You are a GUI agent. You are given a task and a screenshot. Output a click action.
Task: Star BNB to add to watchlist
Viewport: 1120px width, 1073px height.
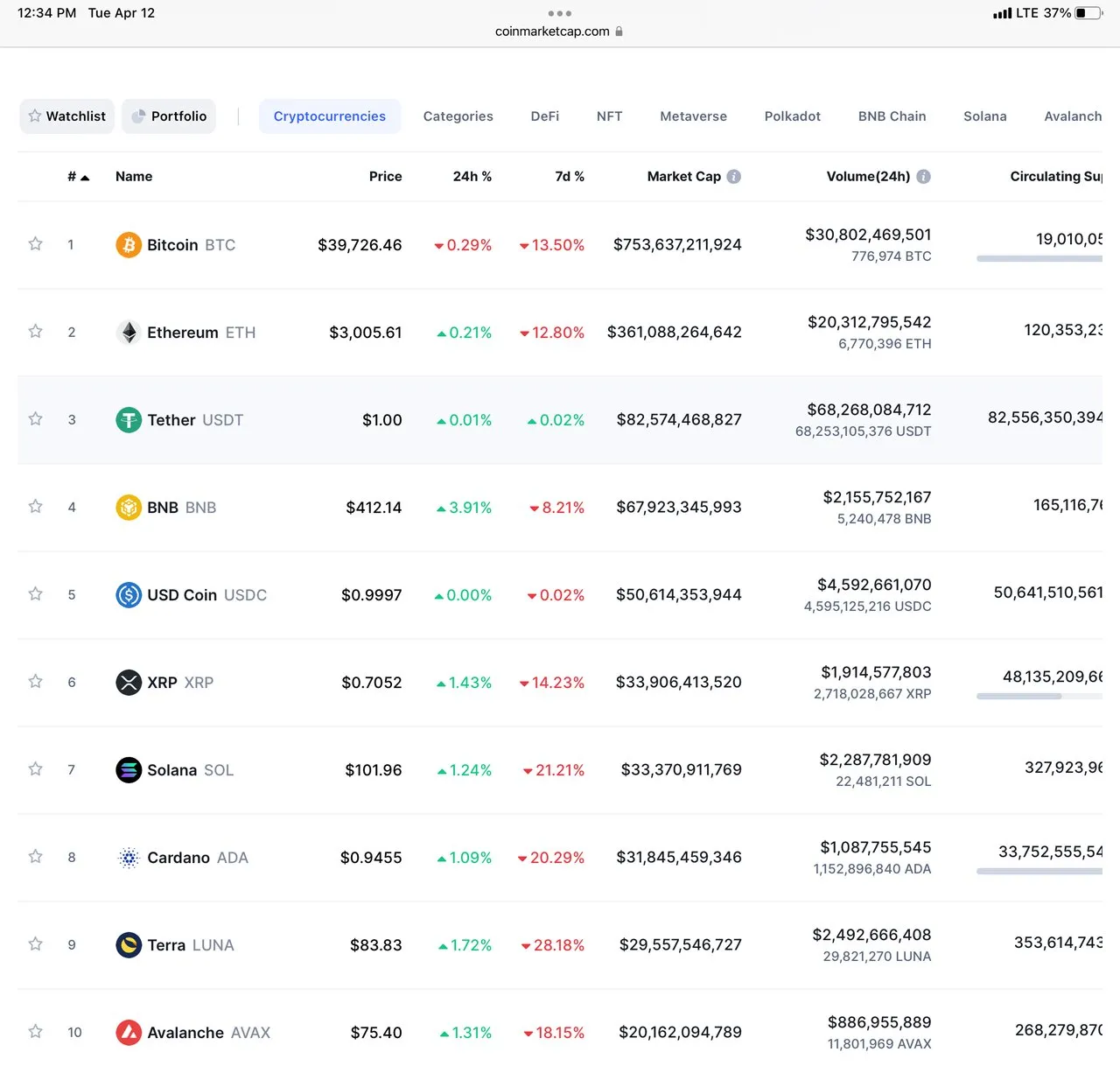[x=35, y=506]
